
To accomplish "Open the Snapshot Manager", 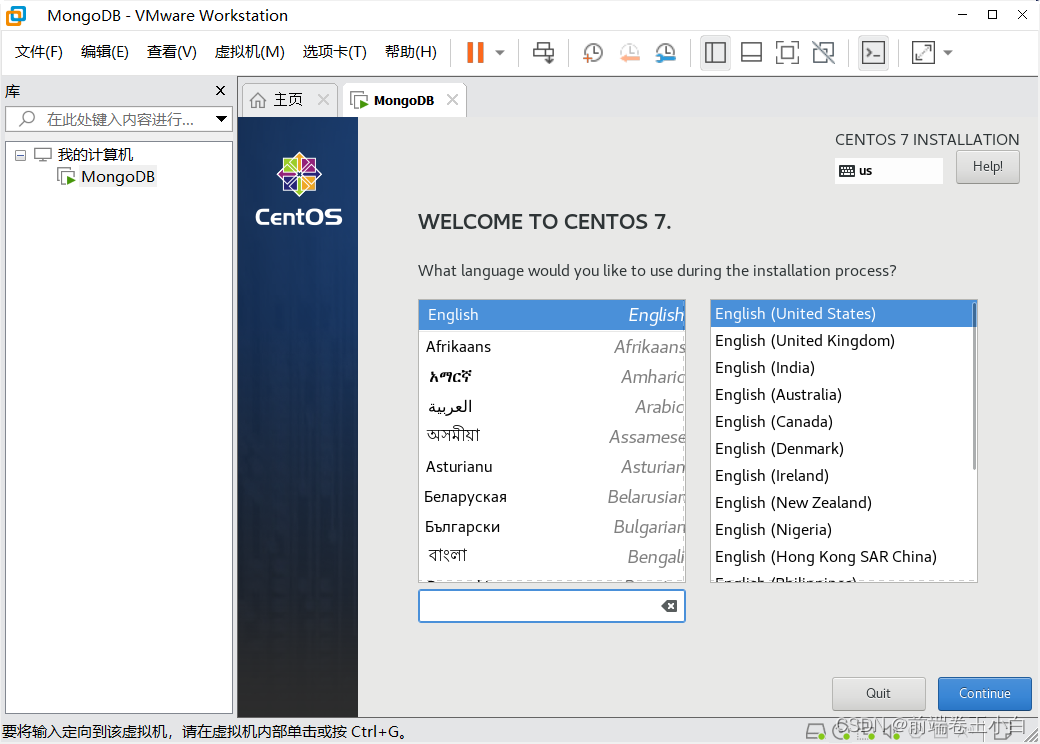I will pos(665,52).
